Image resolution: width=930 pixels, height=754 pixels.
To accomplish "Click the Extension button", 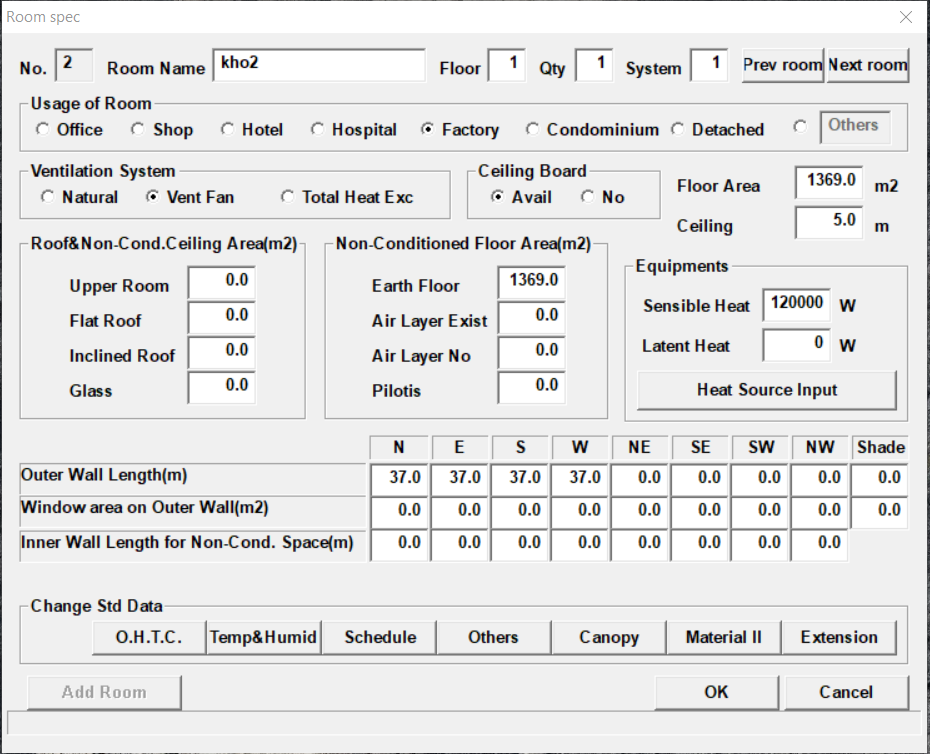I will (838, 637).
